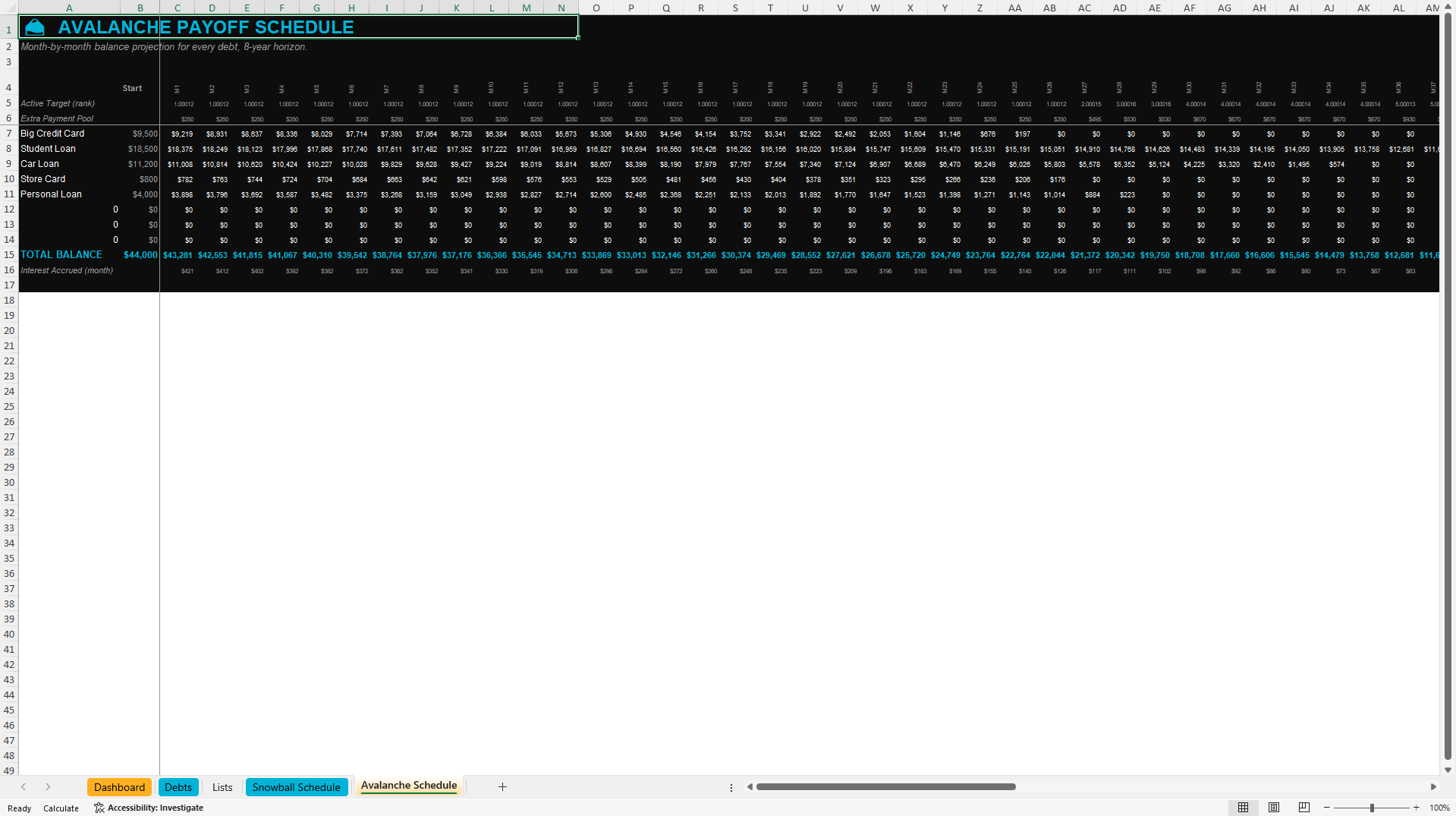Click the avalanche logo icon in title
This screenshot has height=816, width=1456.
coord(35,27)
